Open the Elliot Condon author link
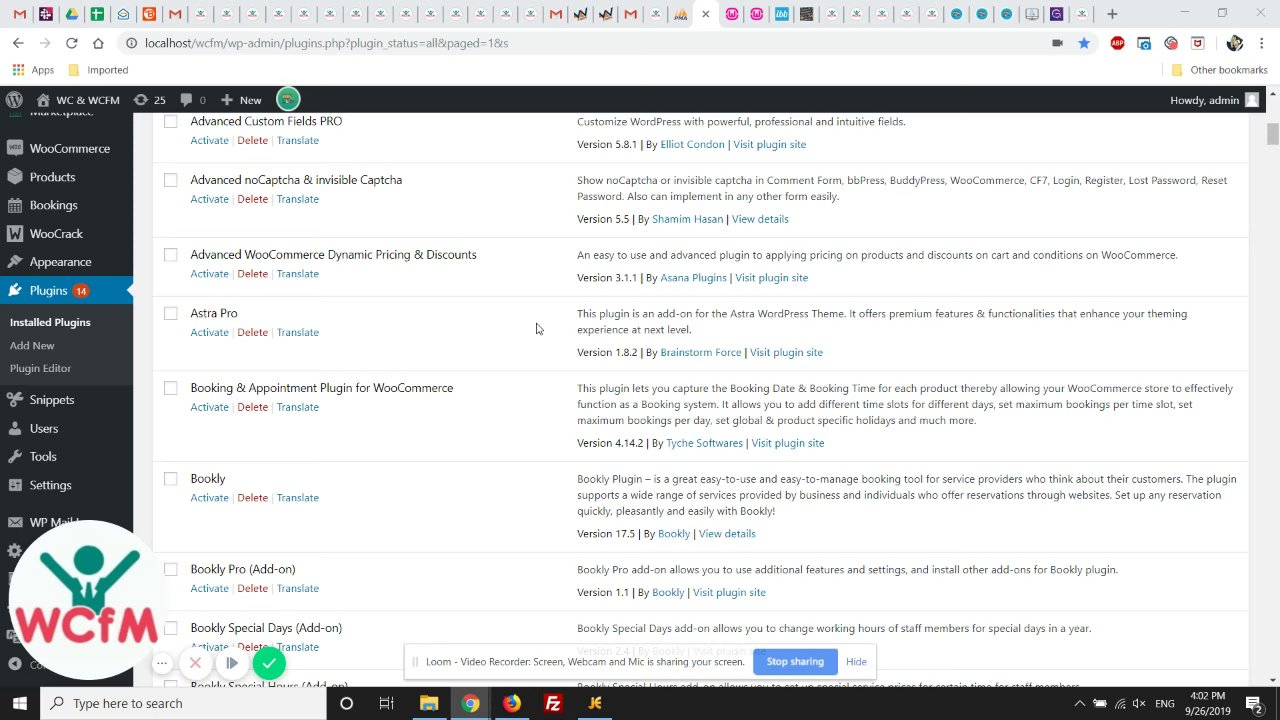This screenshot has width=1280, height=720. (692, 144)
